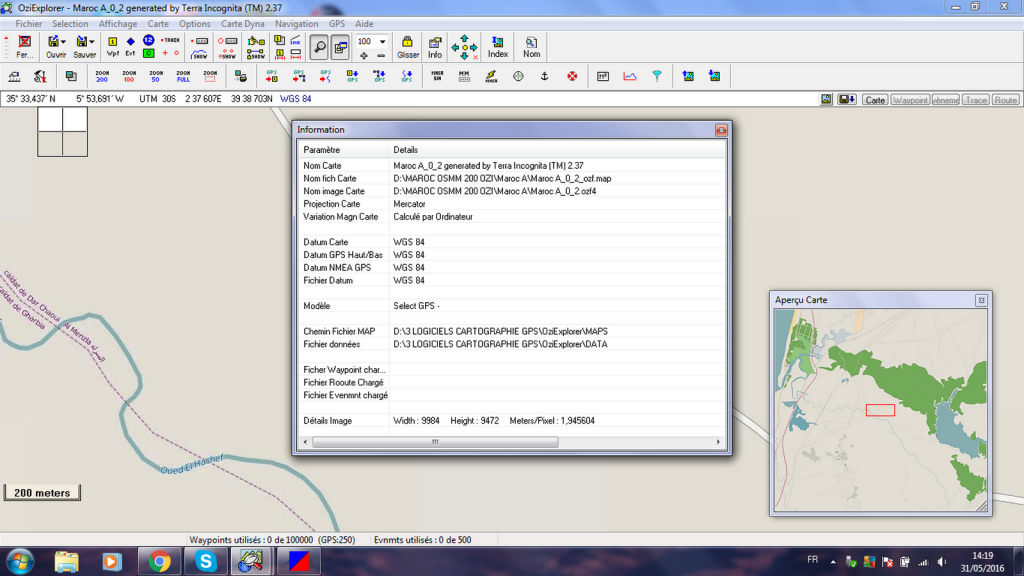
Task: Click the Information scrollbar right arrow
Action: point(718,442)
